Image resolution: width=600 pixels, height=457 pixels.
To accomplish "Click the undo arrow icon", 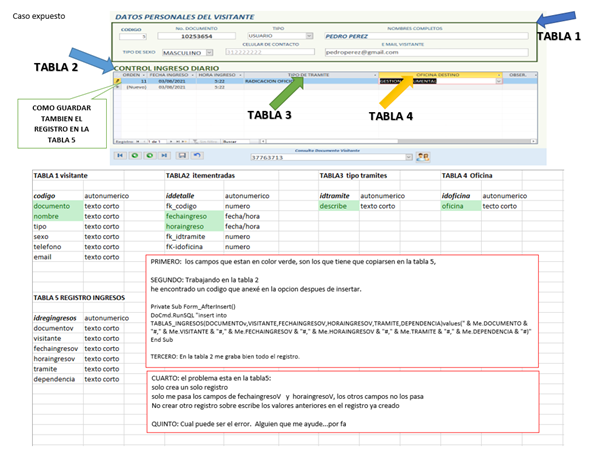I will point(197,156).
